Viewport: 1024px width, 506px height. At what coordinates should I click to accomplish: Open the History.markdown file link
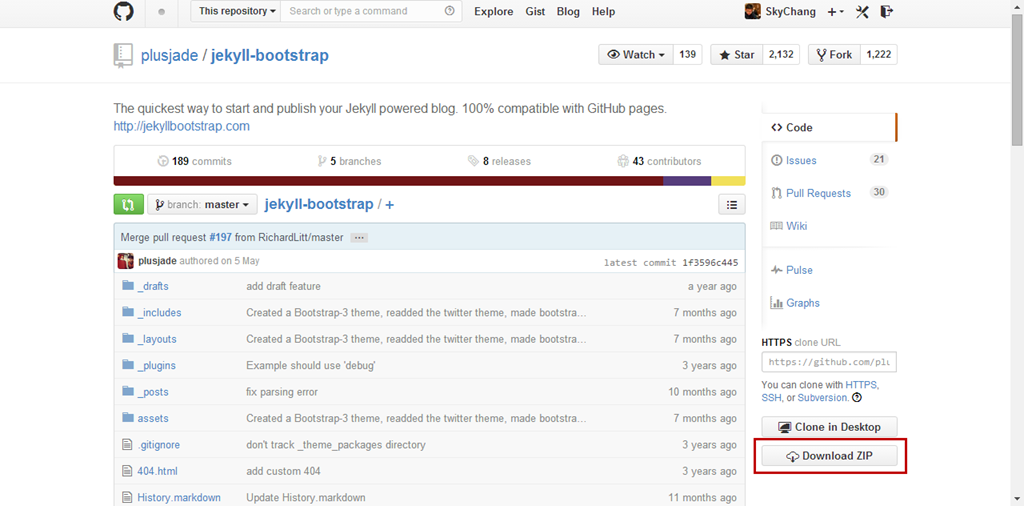tap(179, 498)
